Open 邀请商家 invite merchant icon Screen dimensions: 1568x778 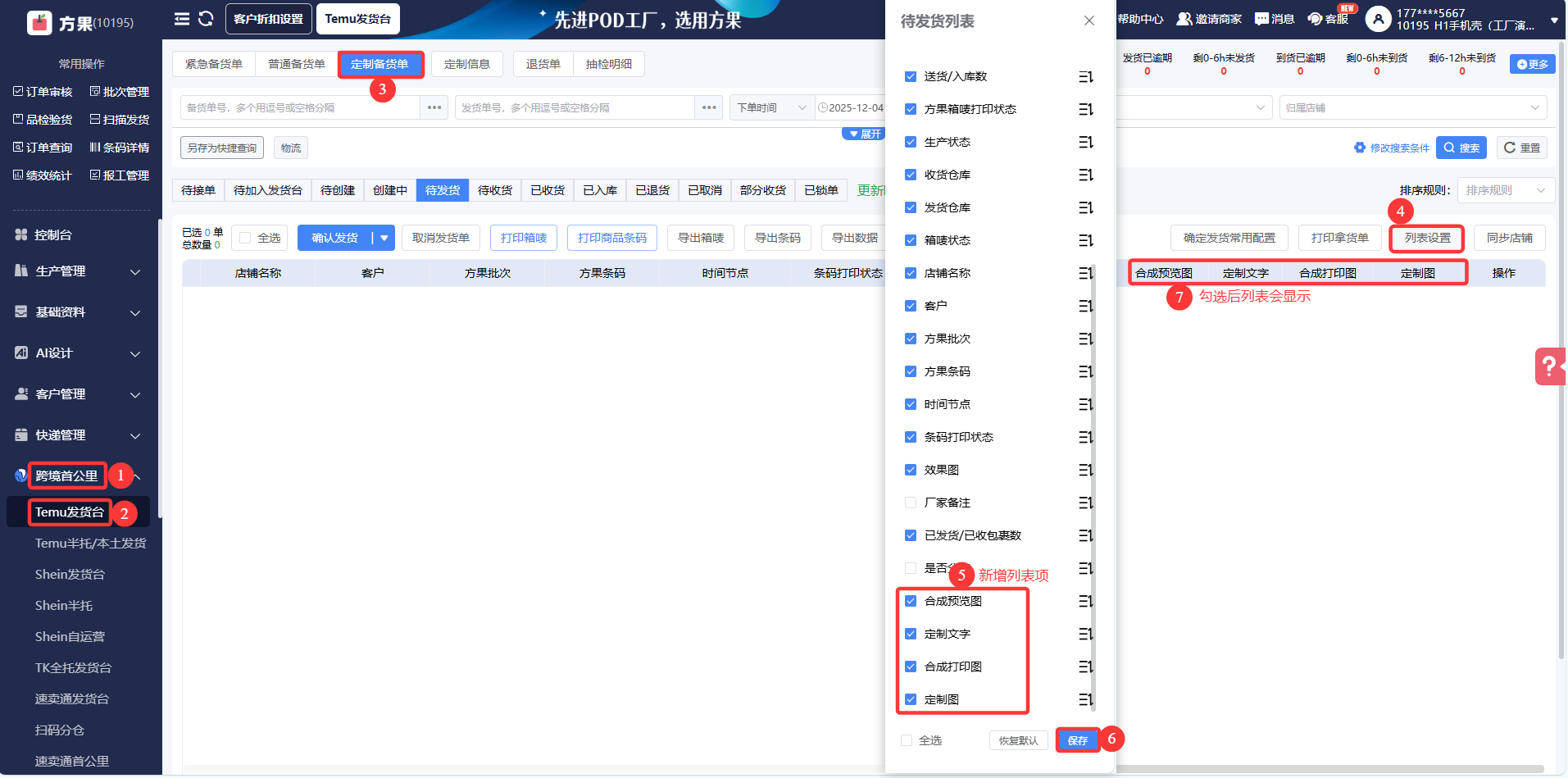click(x=1209, y=19)
